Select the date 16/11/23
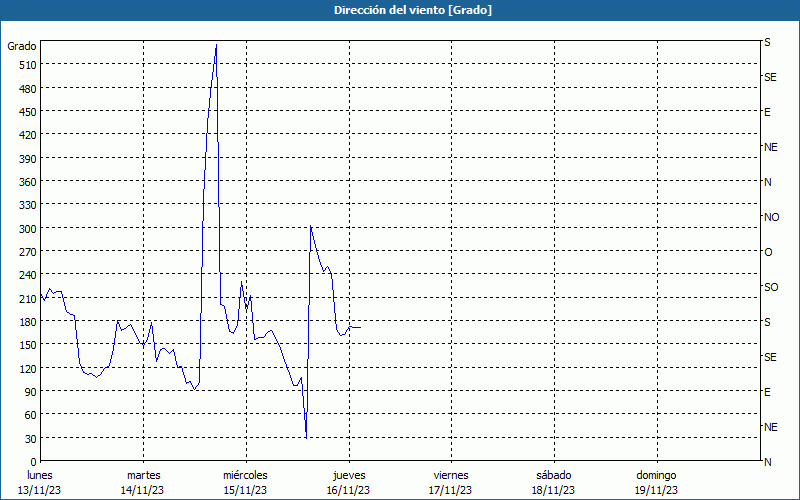The width and height of the screenshot is (800, 500). 348,491
